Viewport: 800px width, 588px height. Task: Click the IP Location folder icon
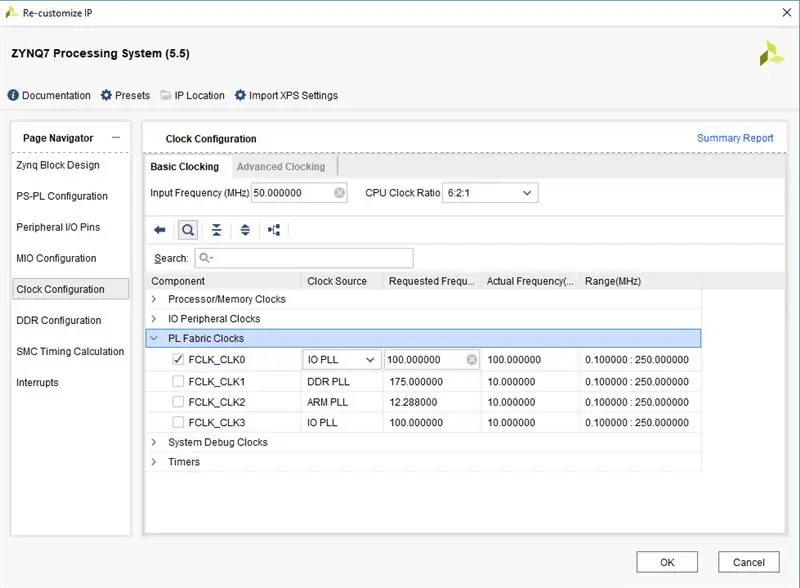click(x=166, y=95)
